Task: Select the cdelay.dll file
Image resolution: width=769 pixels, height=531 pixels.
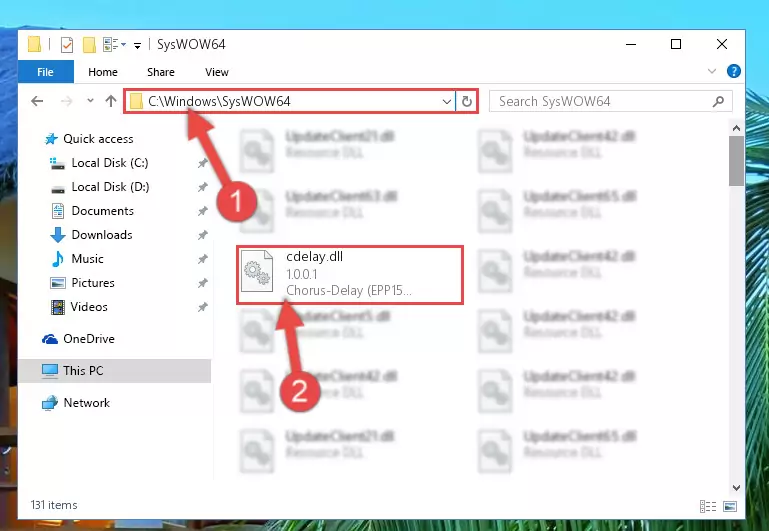Action: [x=350, y=275]
